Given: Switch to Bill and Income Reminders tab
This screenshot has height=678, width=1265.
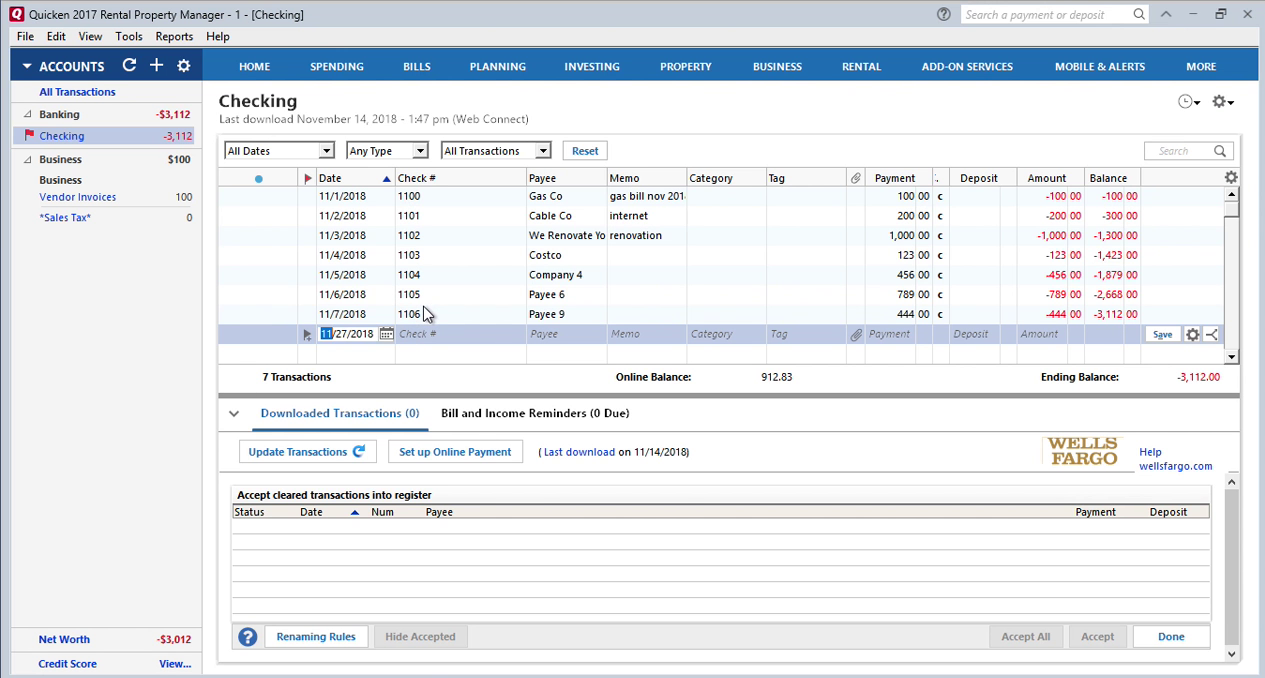Looking at the screenshot, I should coord(535,413).
